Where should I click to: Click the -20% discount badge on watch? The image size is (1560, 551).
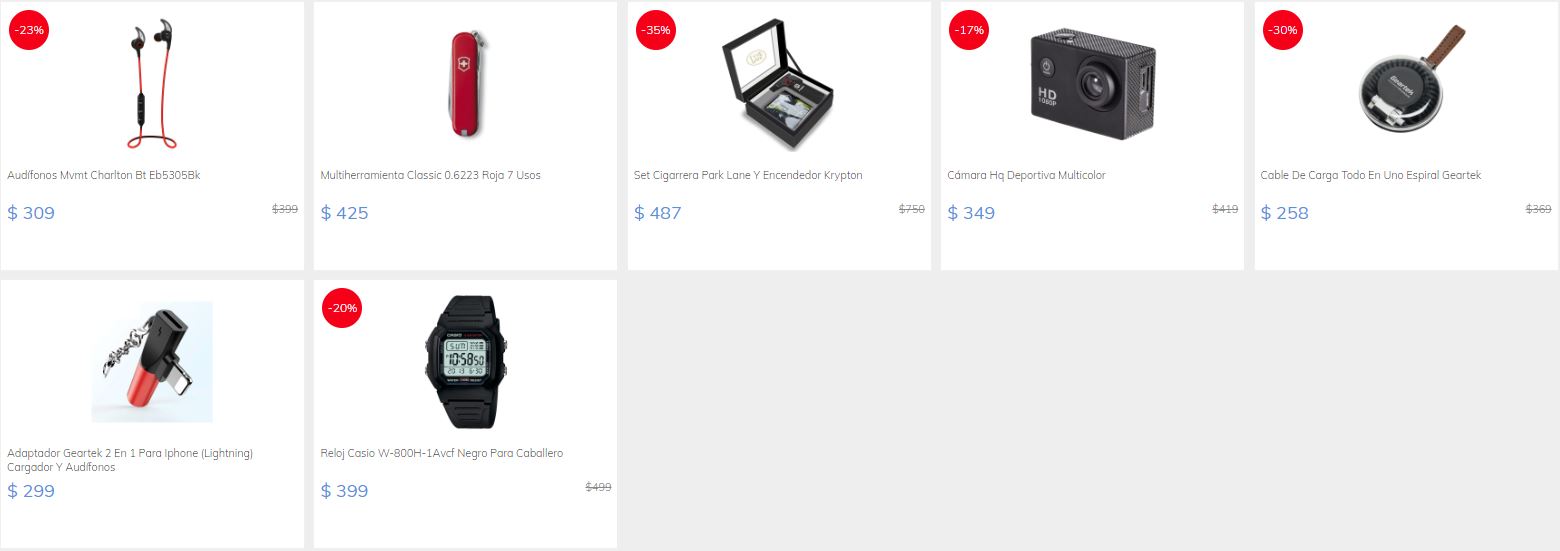click(342, 308)
